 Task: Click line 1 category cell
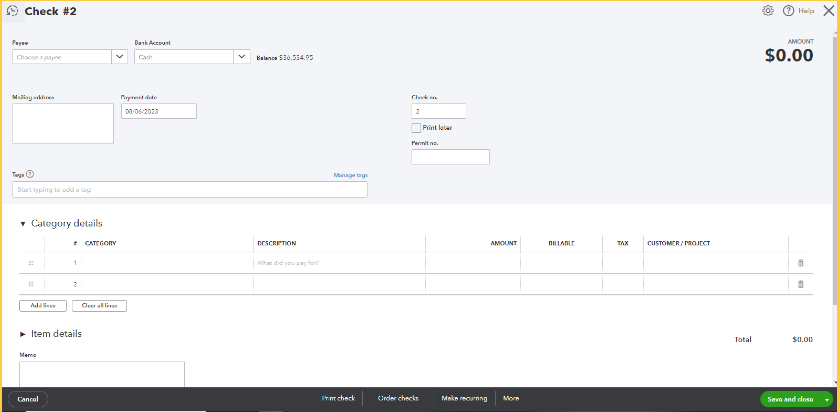(167, 263)
